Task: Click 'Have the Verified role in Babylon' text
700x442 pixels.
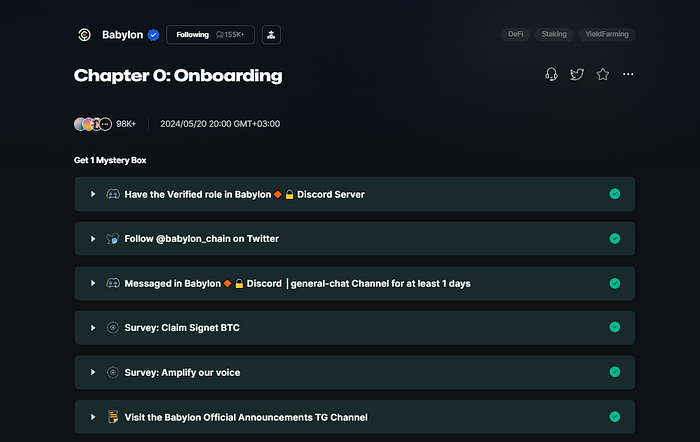Action: coord(198,194)
